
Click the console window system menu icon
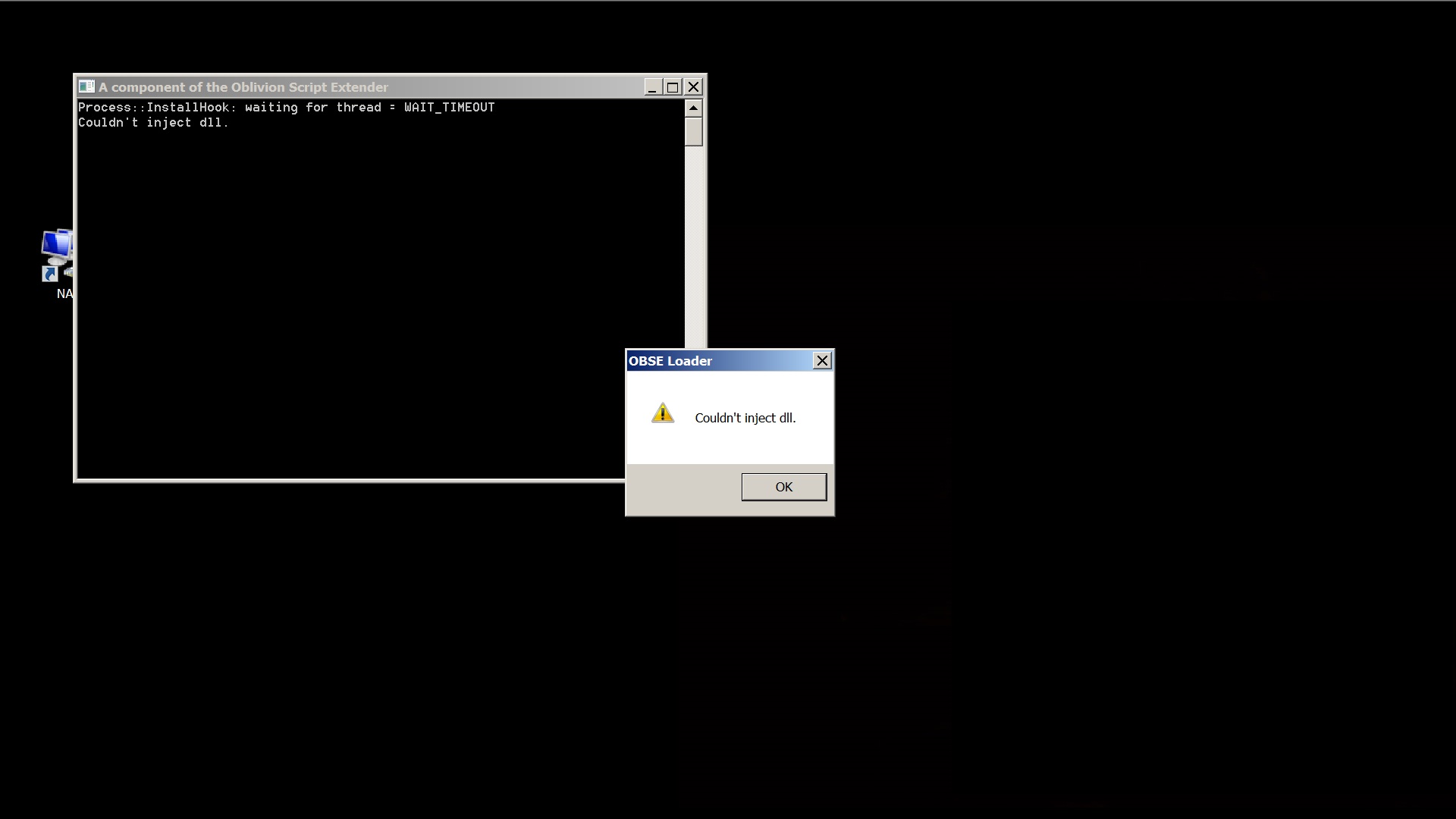click(86, 87)
